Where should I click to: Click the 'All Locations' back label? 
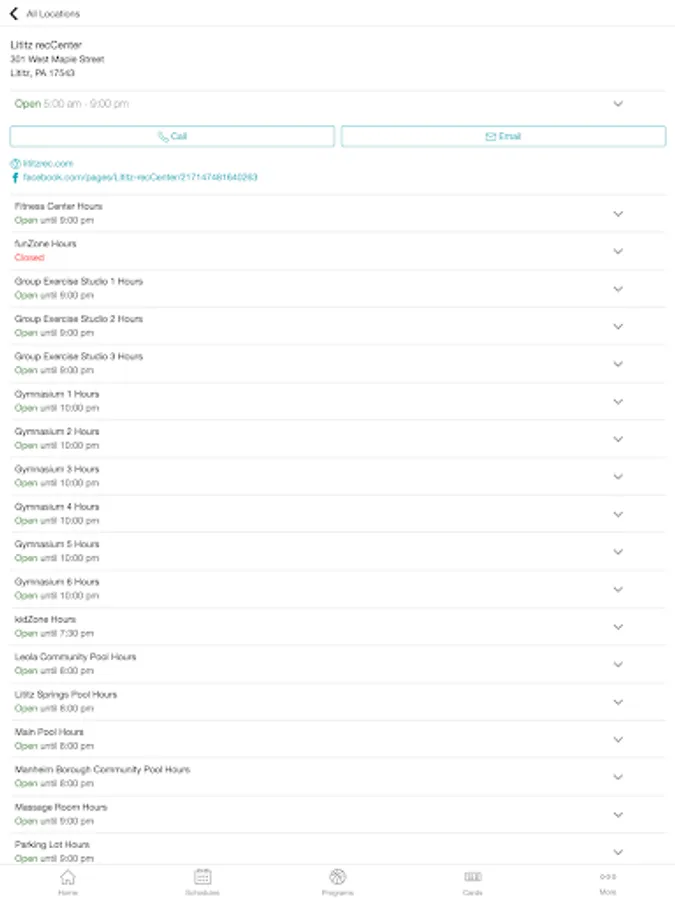[53, 14]
